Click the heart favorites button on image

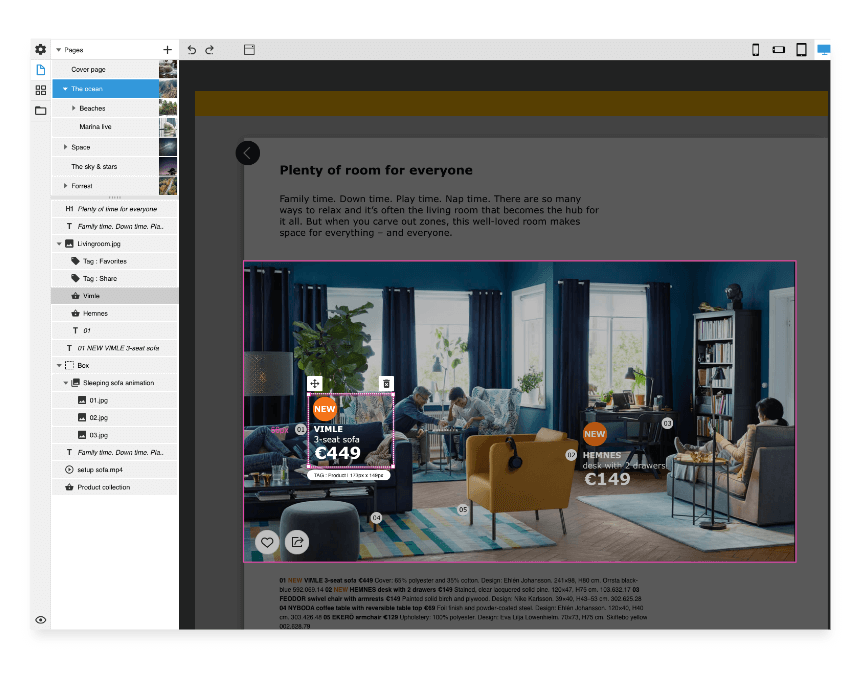click(267, 542)
